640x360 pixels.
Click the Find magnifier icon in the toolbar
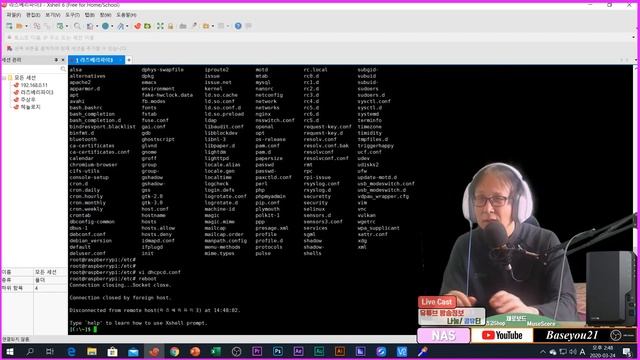(x=77, y=26)
